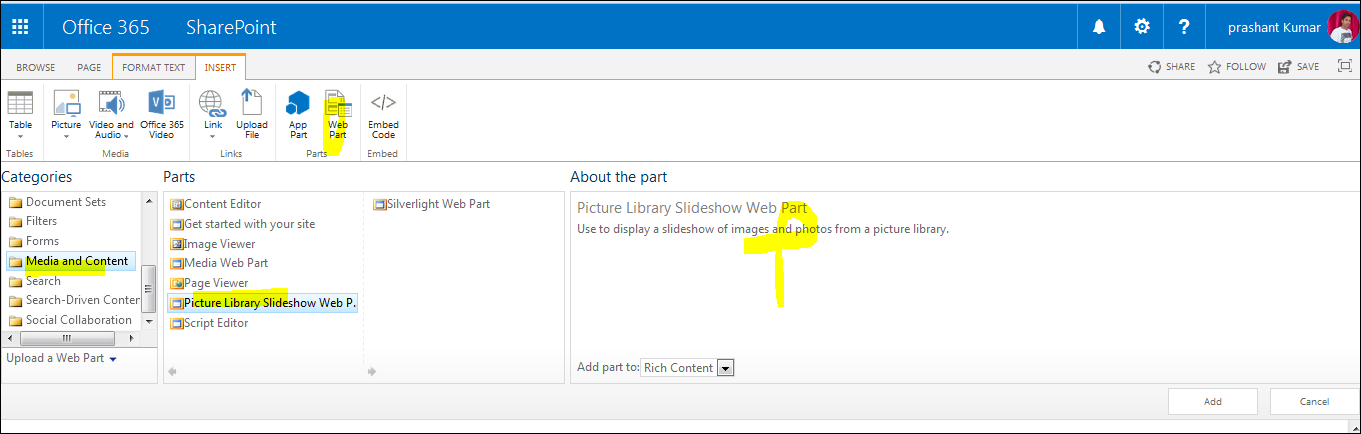
Task: Click the Web Part ribbon icon
Action: [338, 115]
